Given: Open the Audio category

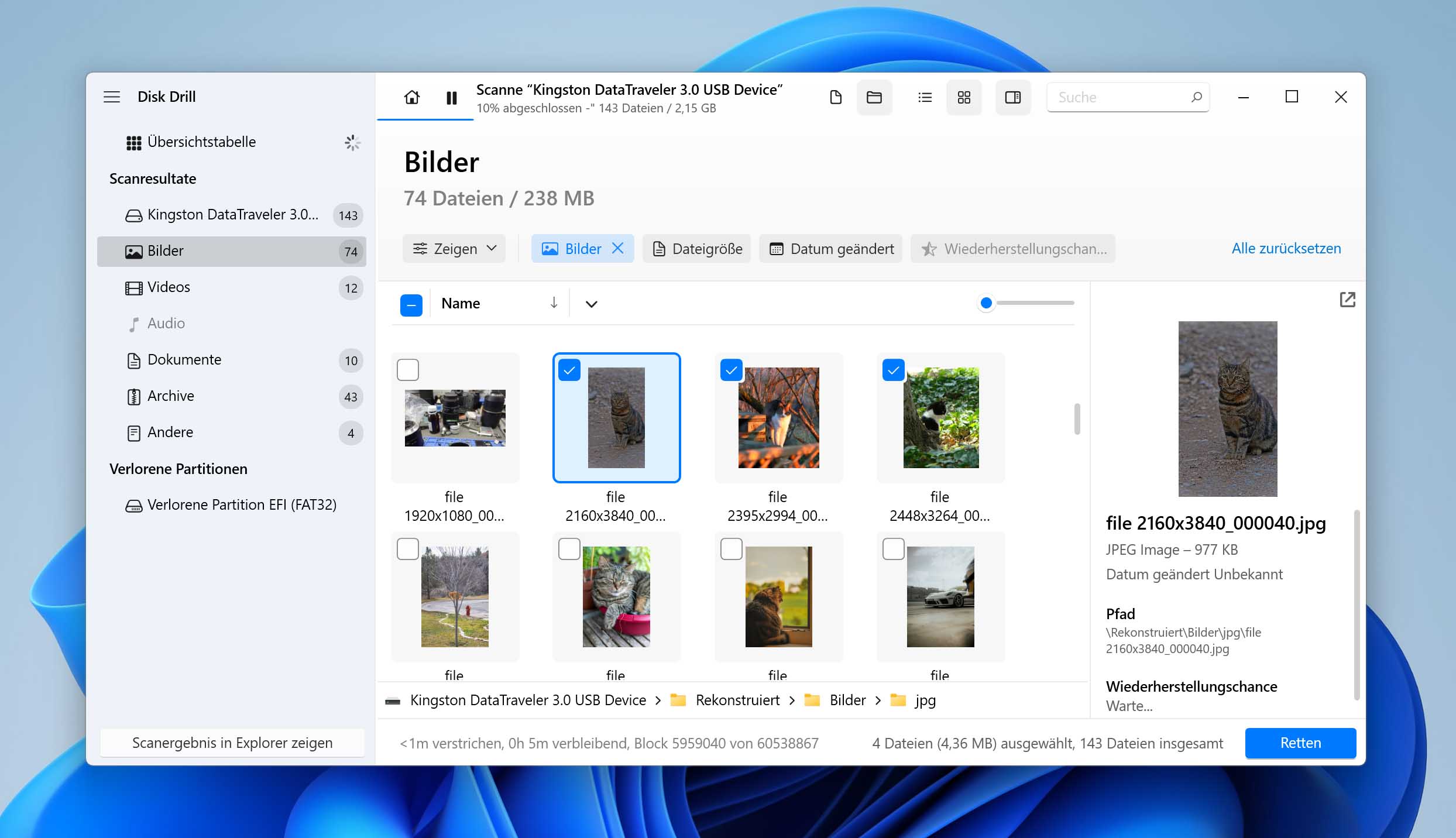Looking at the screenshot, I should [232, 324].
